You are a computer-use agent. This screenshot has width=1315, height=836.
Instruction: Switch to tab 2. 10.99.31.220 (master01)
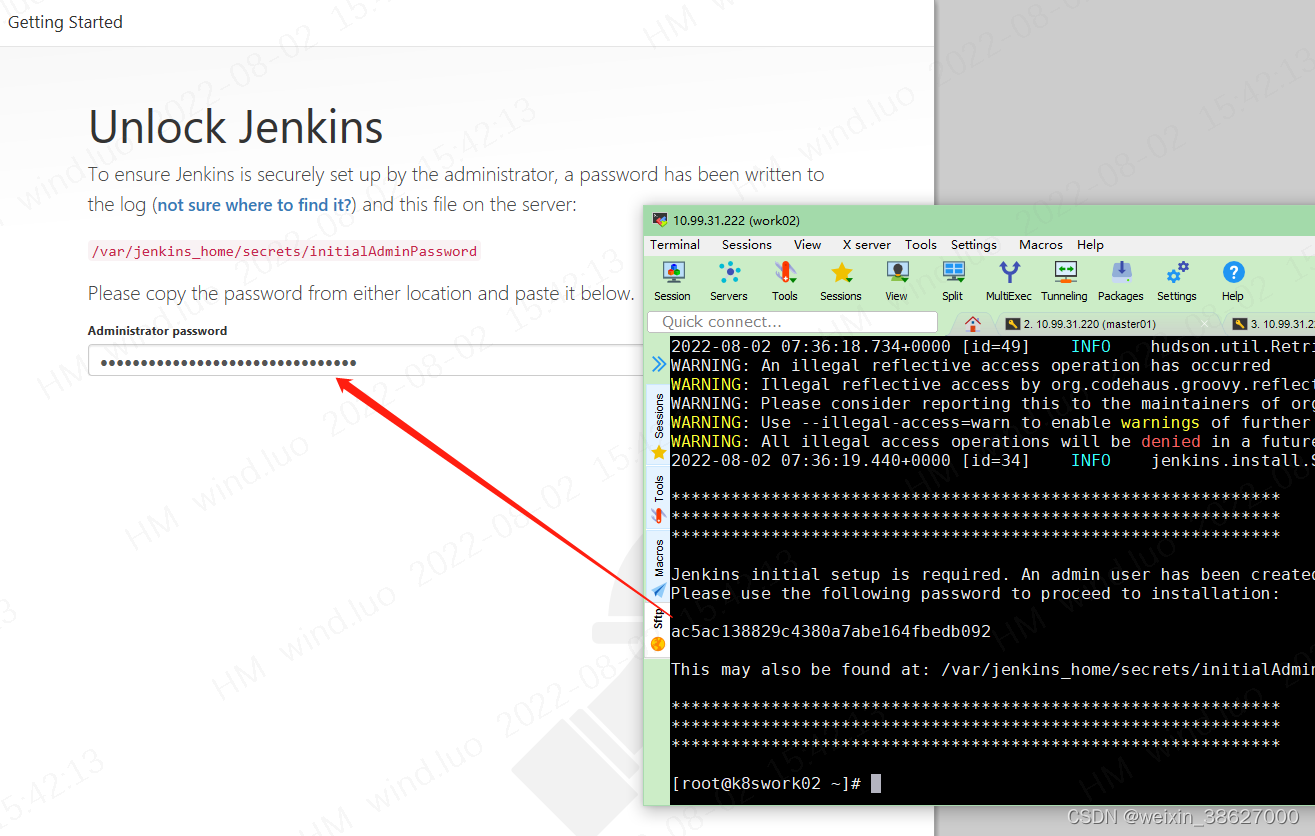point(1090,324)
